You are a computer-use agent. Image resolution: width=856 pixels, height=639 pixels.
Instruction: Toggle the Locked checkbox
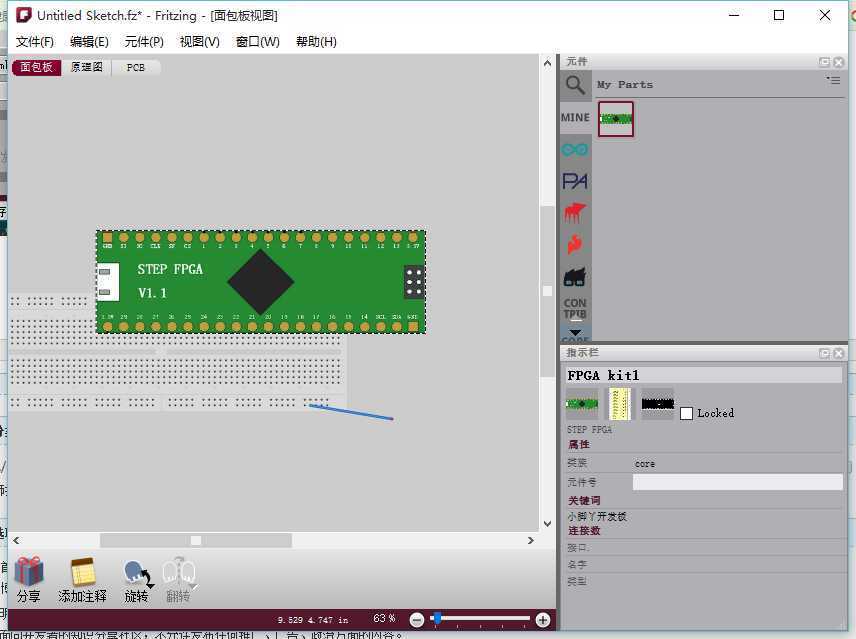(x=686, y=413)
